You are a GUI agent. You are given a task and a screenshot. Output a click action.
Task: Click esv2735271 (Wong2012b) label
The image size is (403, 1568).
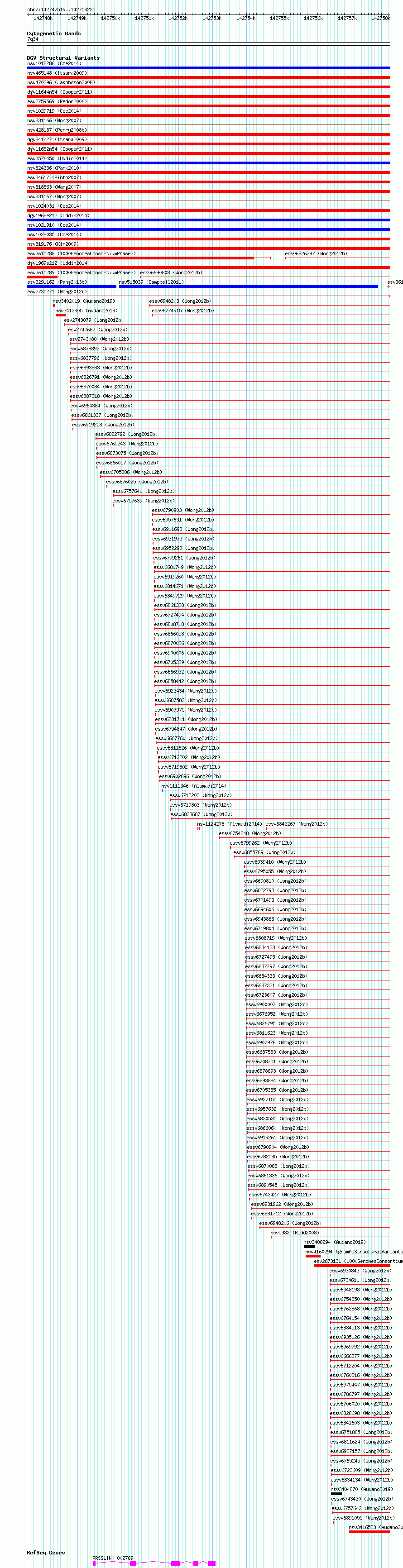[57, 292]
